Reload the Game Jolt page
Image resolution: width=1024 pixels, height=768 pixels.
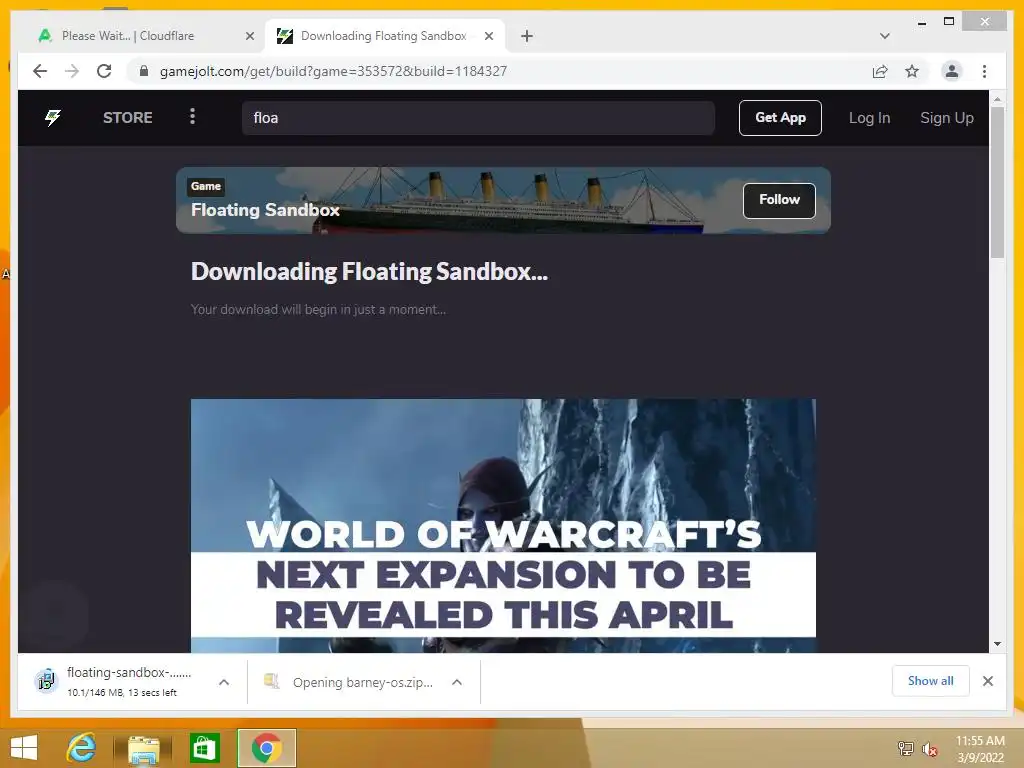pos(104,71)
